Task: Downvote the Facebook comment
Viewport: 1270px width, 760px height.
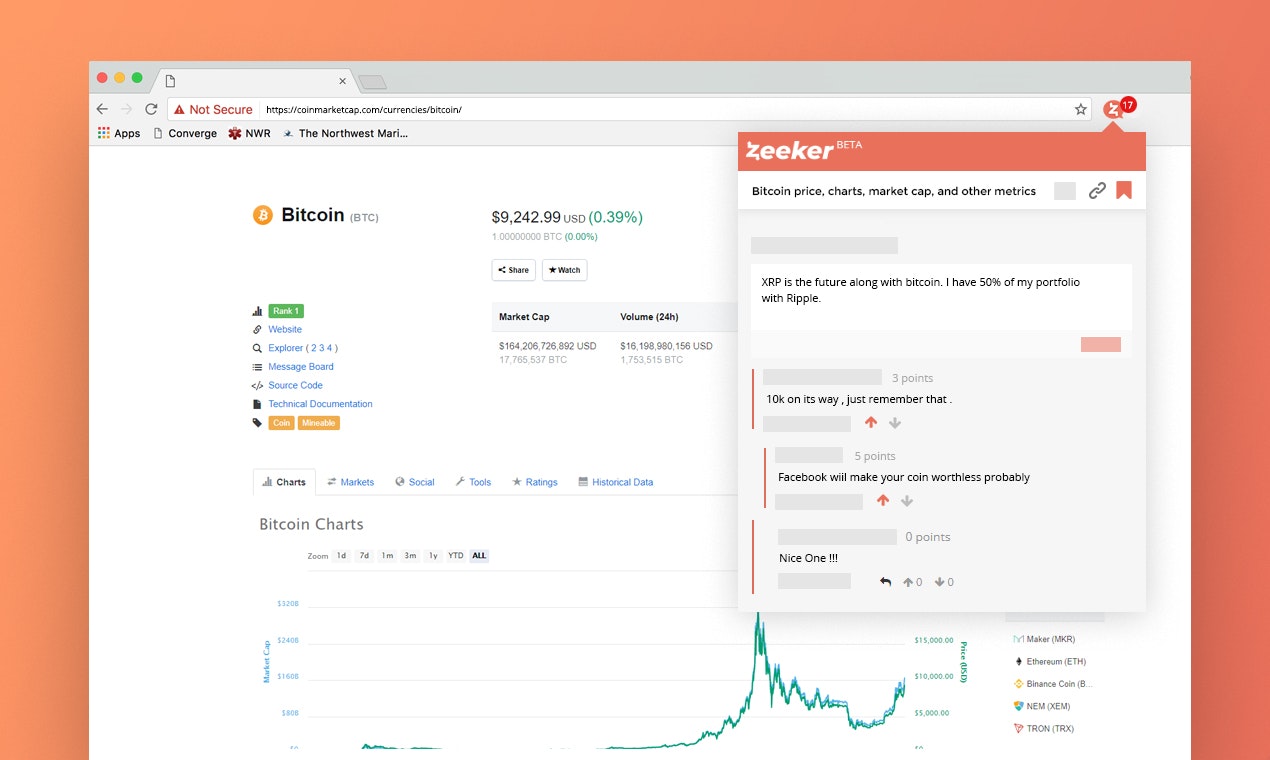Action: point(906,500)
